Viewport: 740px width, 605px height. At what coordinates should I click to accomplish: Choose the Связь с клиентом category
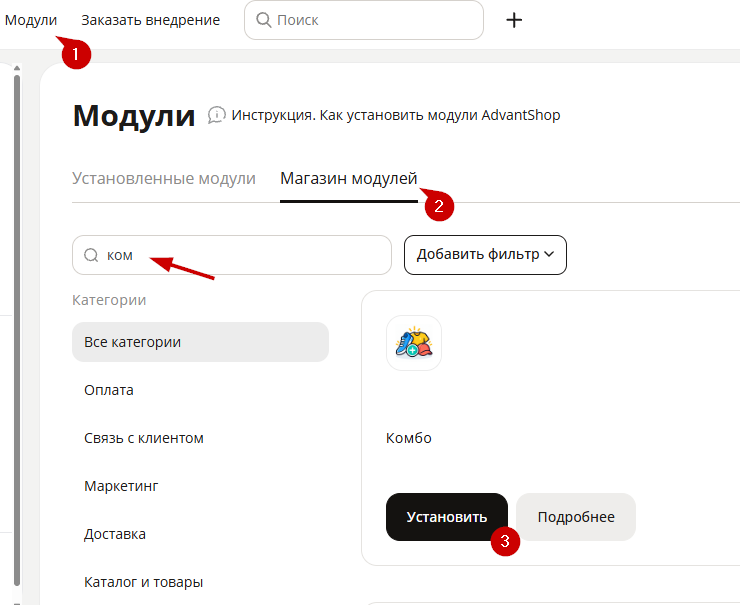point(143,438)
